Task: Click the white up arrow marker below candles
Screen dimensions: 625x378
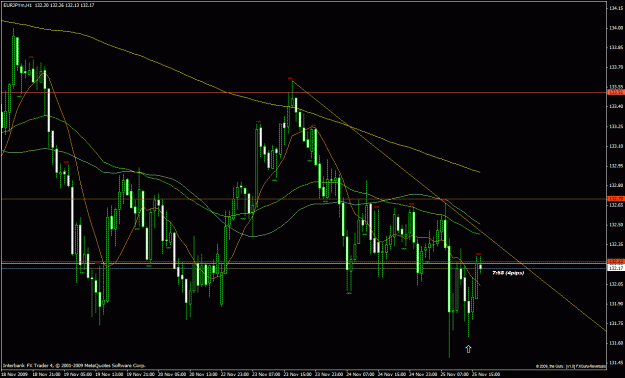Action: 468,349
